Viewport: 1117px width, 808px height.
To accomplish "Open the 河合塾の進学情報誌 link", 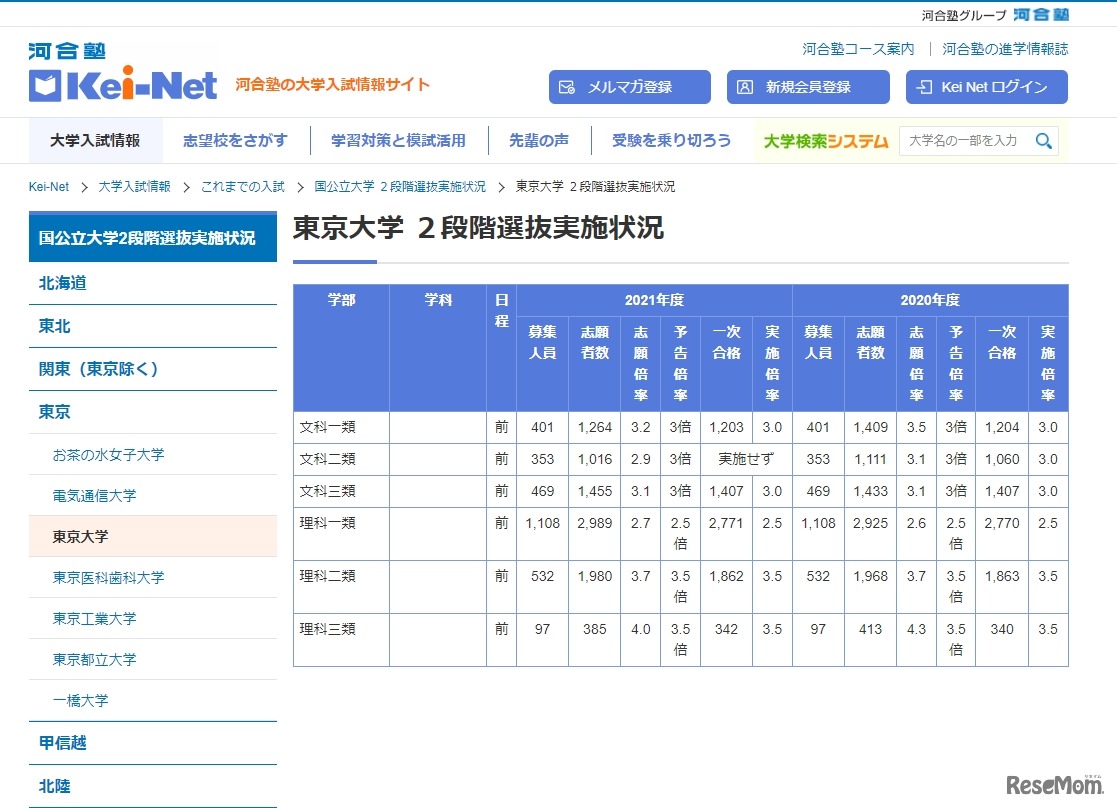I will pos(1005,48).
